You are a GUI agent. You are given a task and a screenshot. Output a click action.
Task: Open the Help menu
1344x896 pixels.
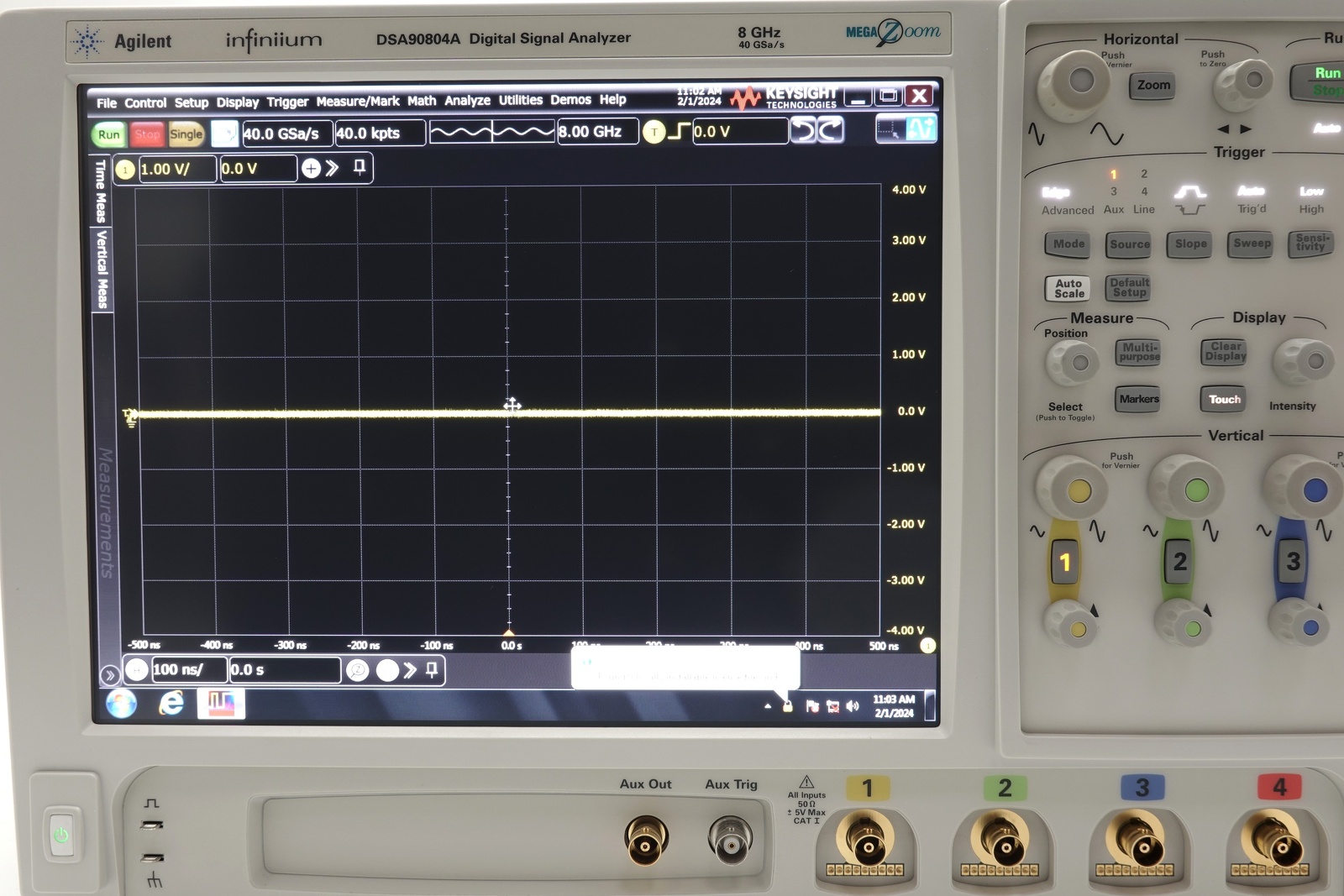click(612, 99)
